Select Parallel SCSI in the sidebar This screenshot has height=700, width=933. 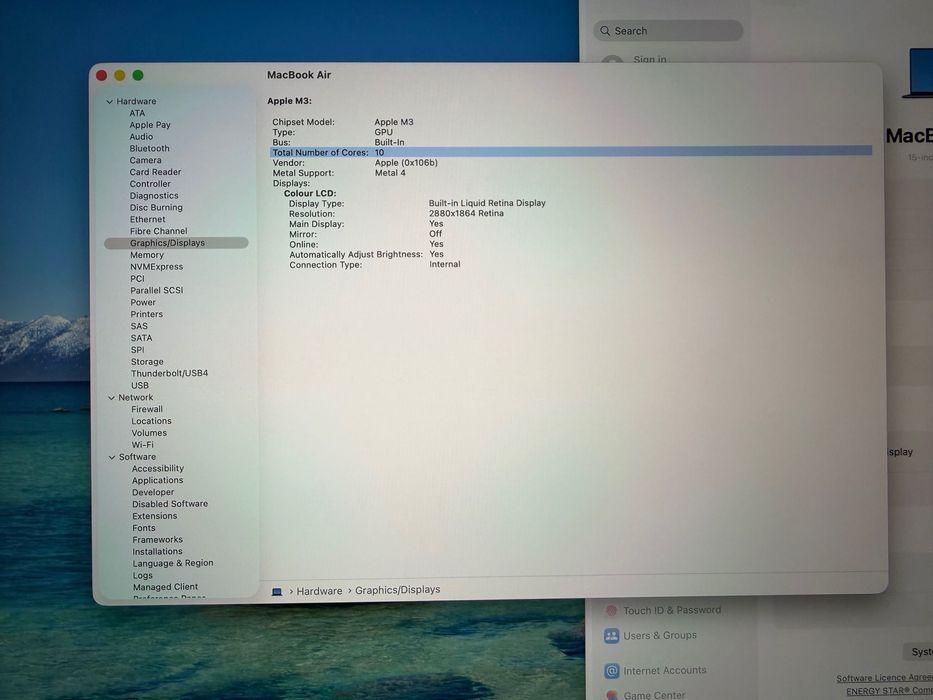pyautogui.click(x=156, y=290)
